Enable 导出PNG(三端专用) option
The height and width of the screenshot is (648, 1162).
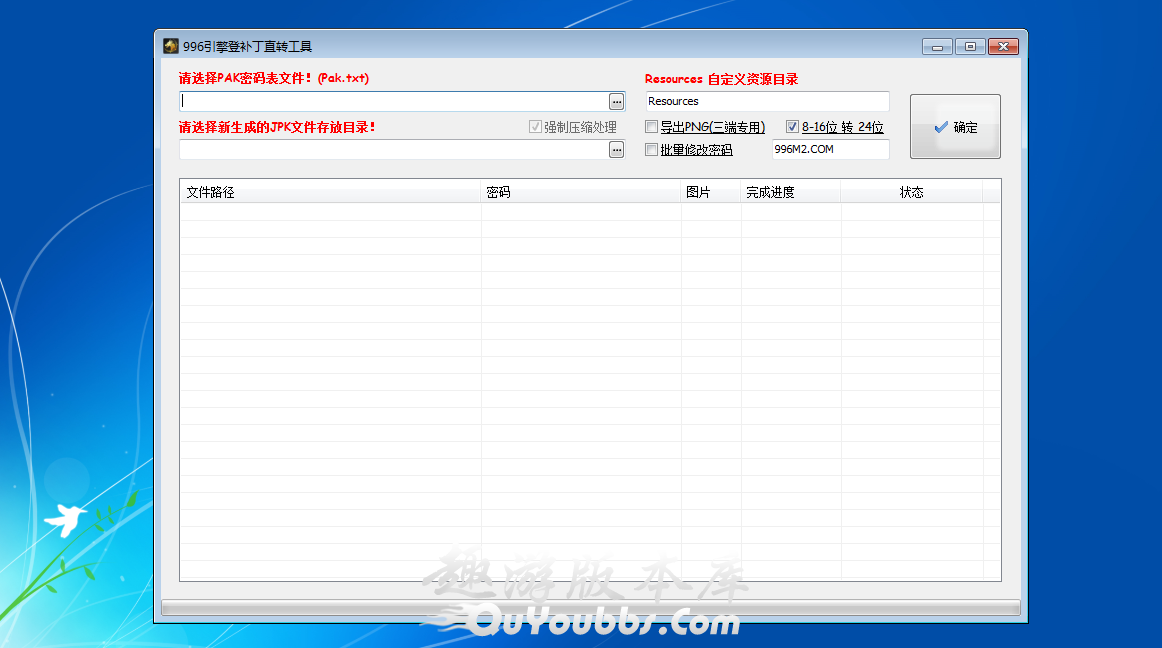pyautogui.click(x=652, y=127)
